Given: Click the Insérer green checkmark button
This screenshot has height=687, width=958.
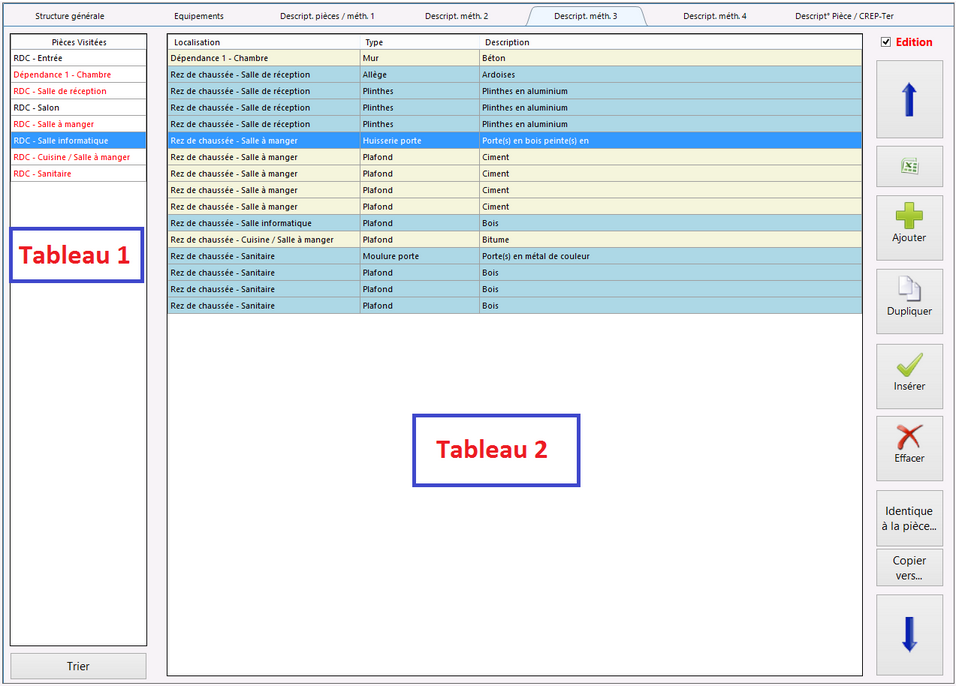Looking at the screenshot, I should click(x=909, y=377).
